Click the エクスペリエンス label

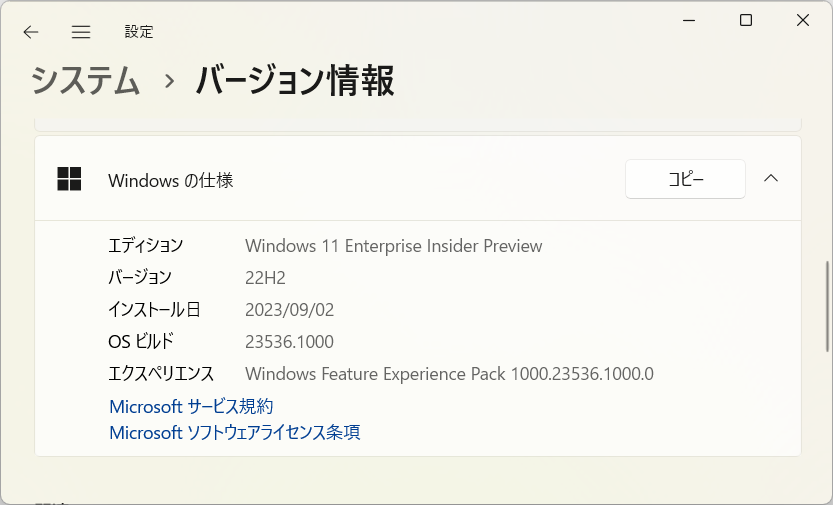161,374
